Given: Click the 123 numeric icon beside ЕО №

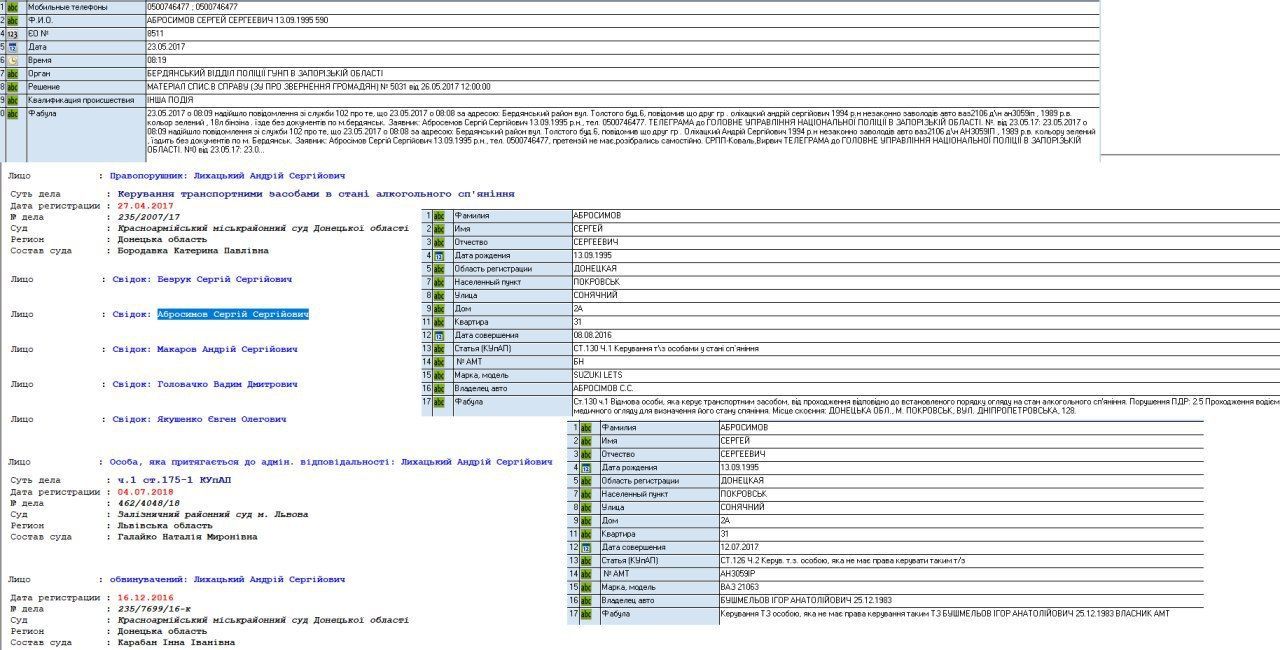Looking at the screenshot, I should coord(13,34).
